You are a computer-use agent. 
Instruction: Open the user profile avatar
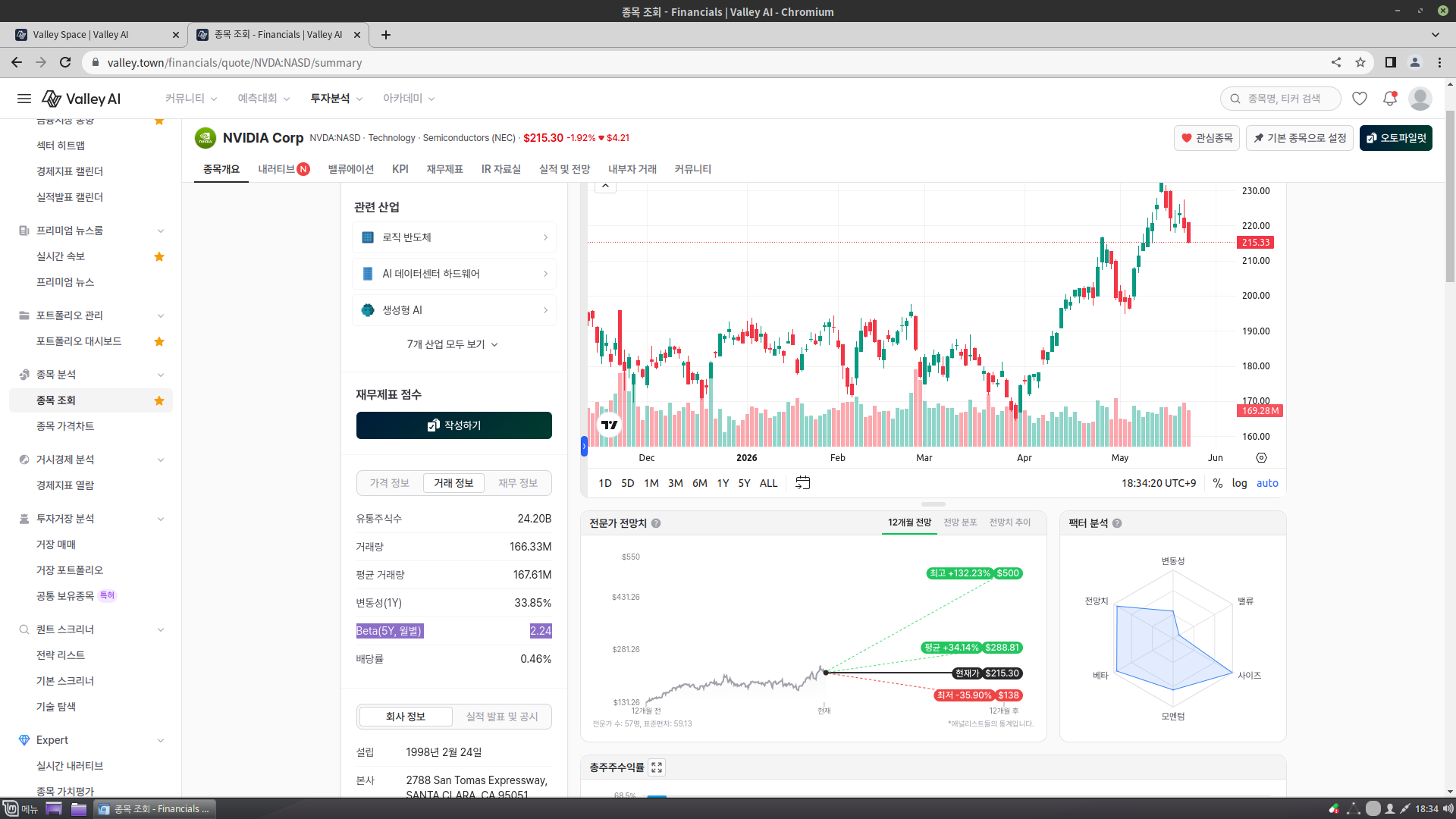click(x=1420, y=99)
